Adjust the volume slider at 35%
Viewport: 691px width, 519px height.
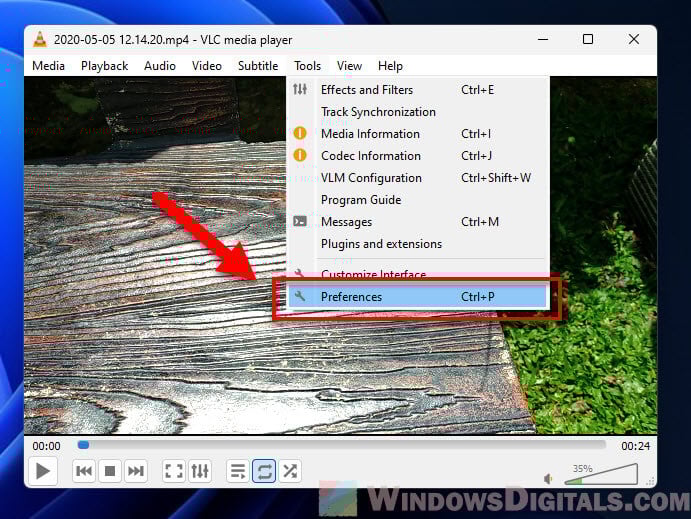(602, 475)
